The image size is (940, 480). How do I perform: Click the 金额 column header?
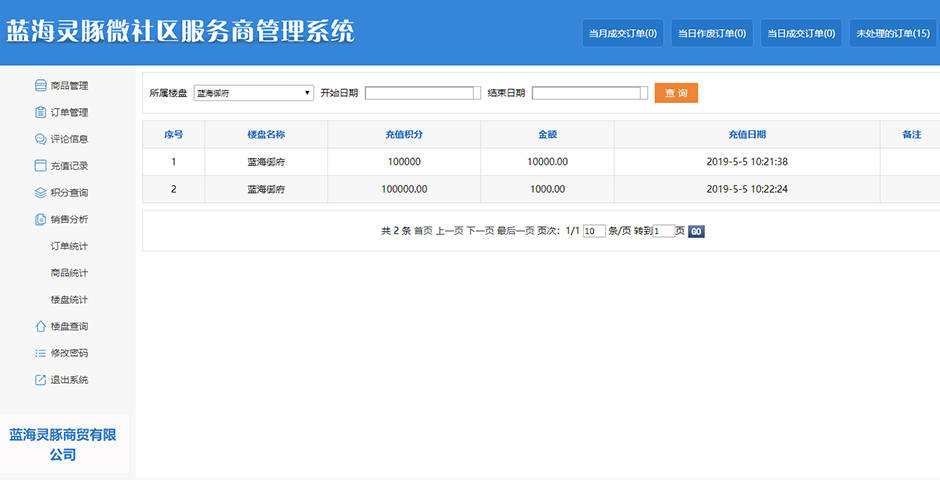tap(547, 134)
